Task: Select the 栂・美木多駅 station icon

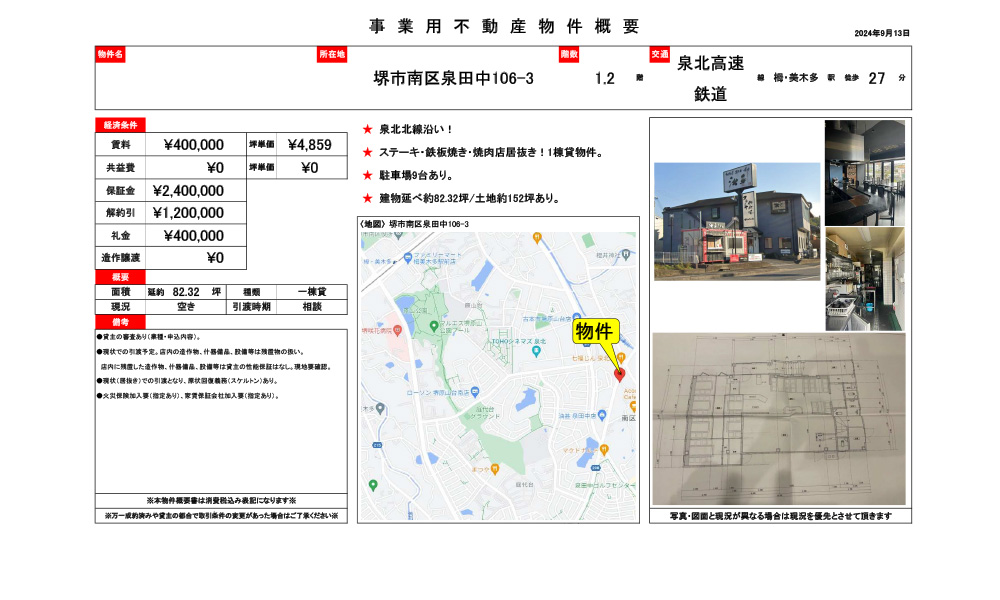Action: pos(395,262)
